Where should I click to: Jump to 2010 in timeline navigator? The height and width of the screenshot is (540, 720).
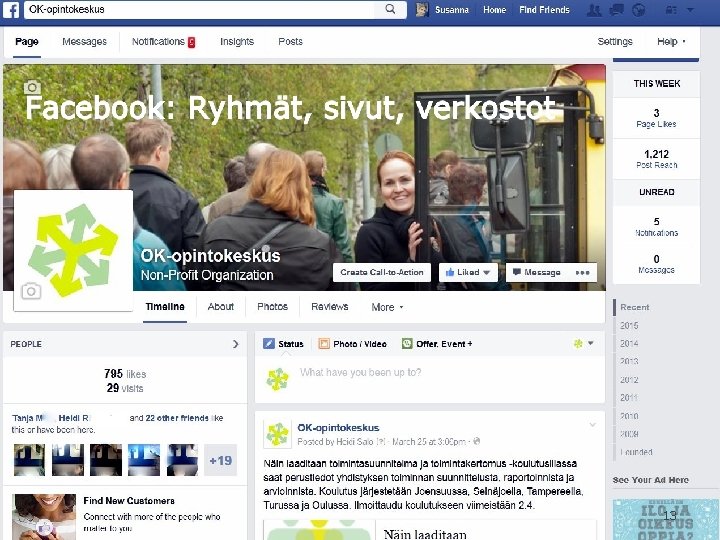[629, 416]
